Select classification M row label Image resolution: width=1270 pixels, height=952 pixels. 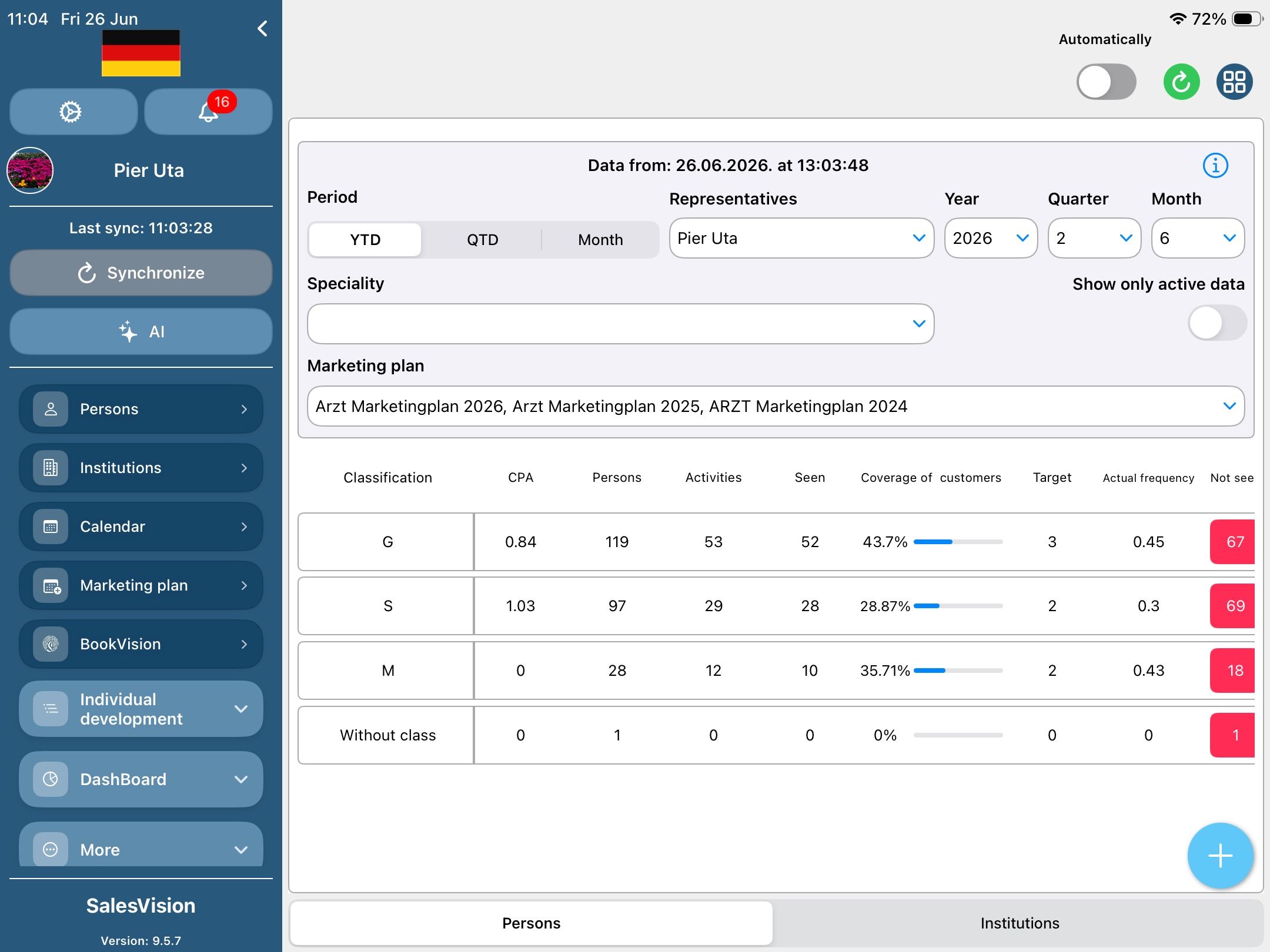click(387, 671)
